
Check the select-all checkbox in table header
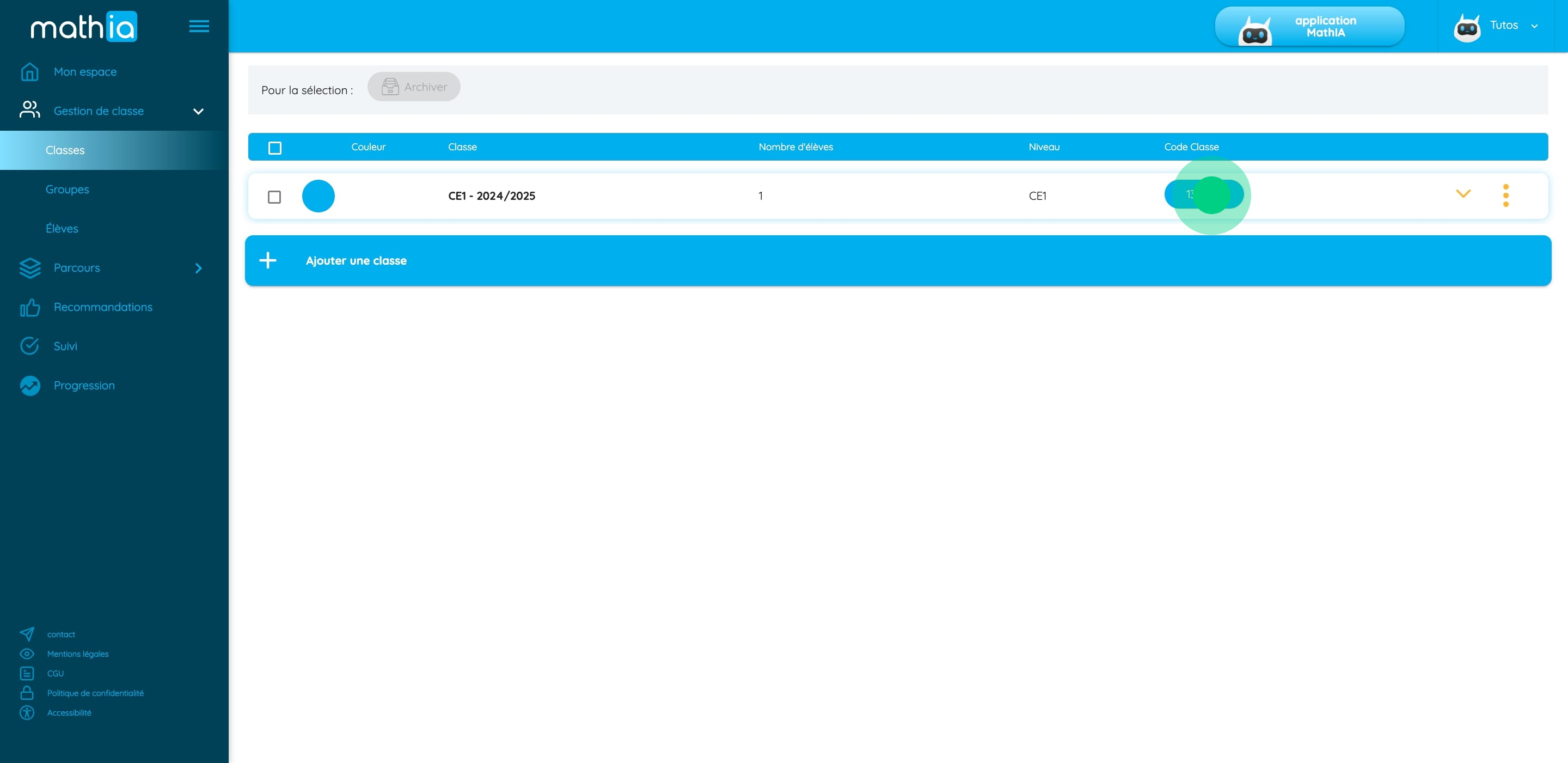click(274, 148)
